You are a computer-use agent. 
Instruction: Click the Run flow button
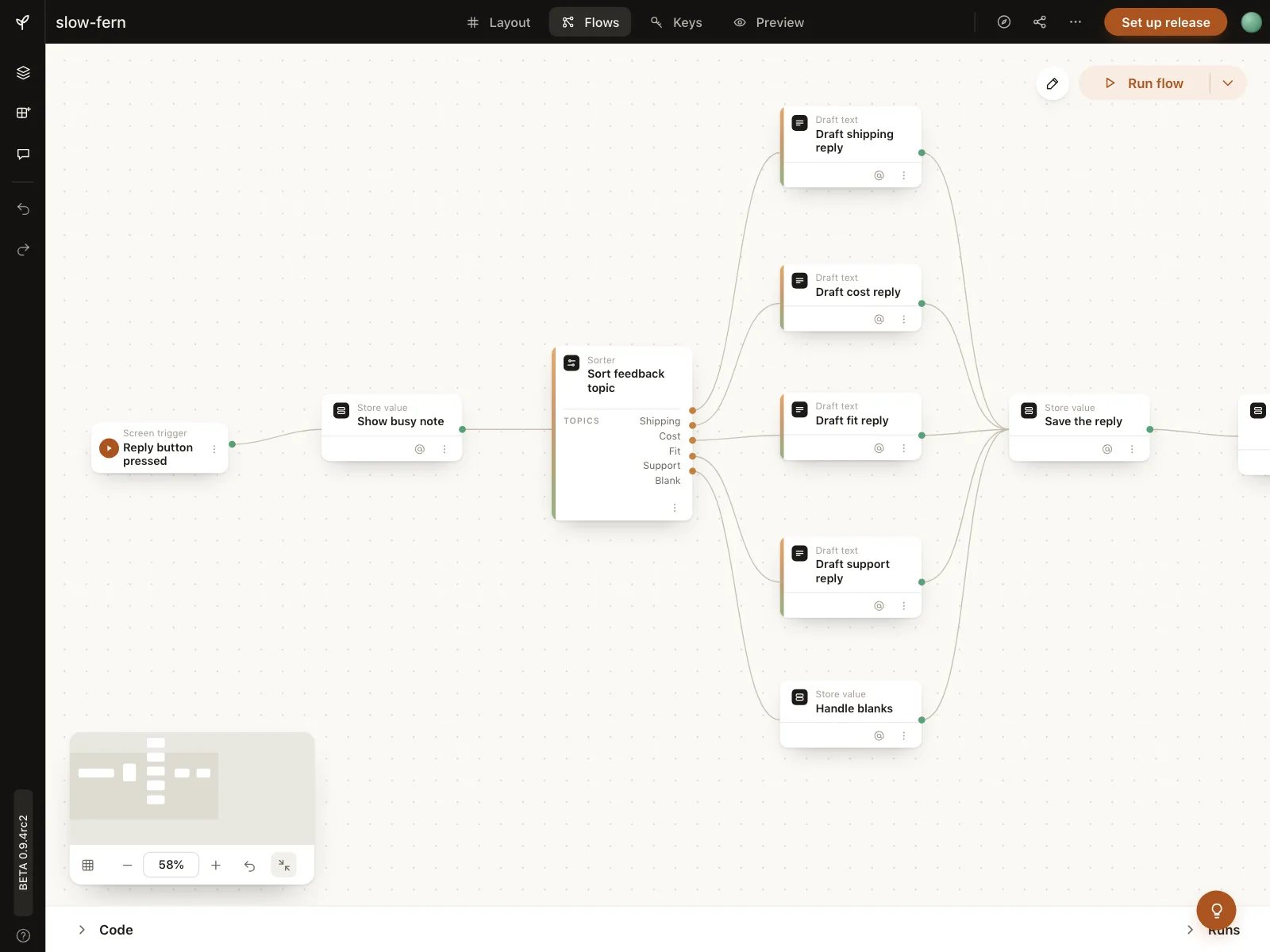1145,83
